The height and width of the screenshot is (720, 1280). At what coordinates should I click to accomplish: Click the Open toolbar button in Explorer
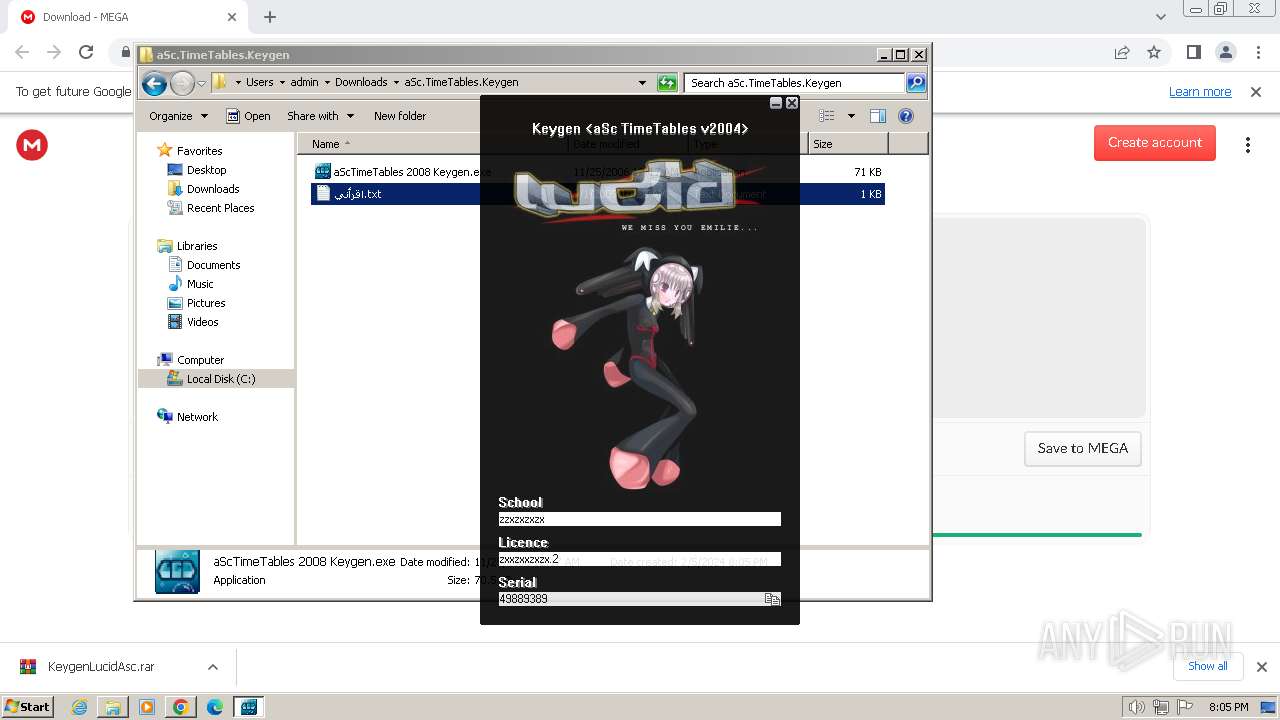[x=248, y=116]
